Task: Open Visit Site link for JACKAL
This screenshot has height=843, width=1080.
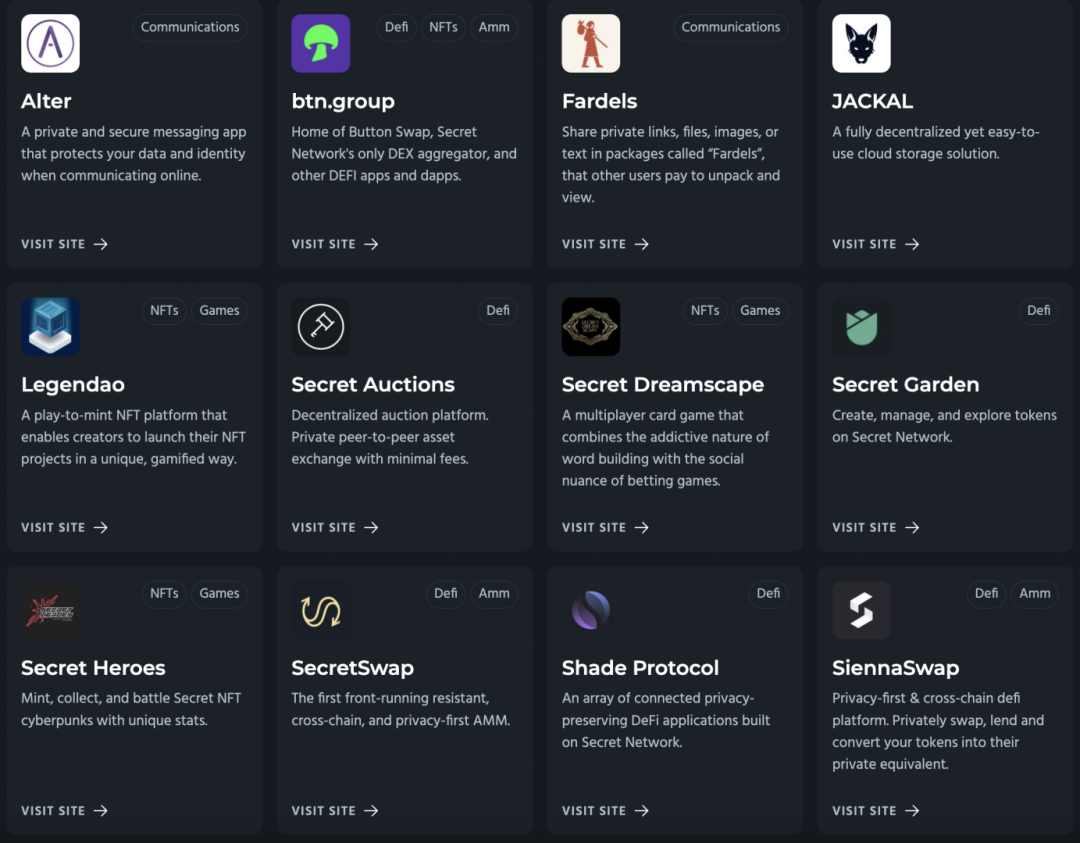Action: [x=875, y=244]
